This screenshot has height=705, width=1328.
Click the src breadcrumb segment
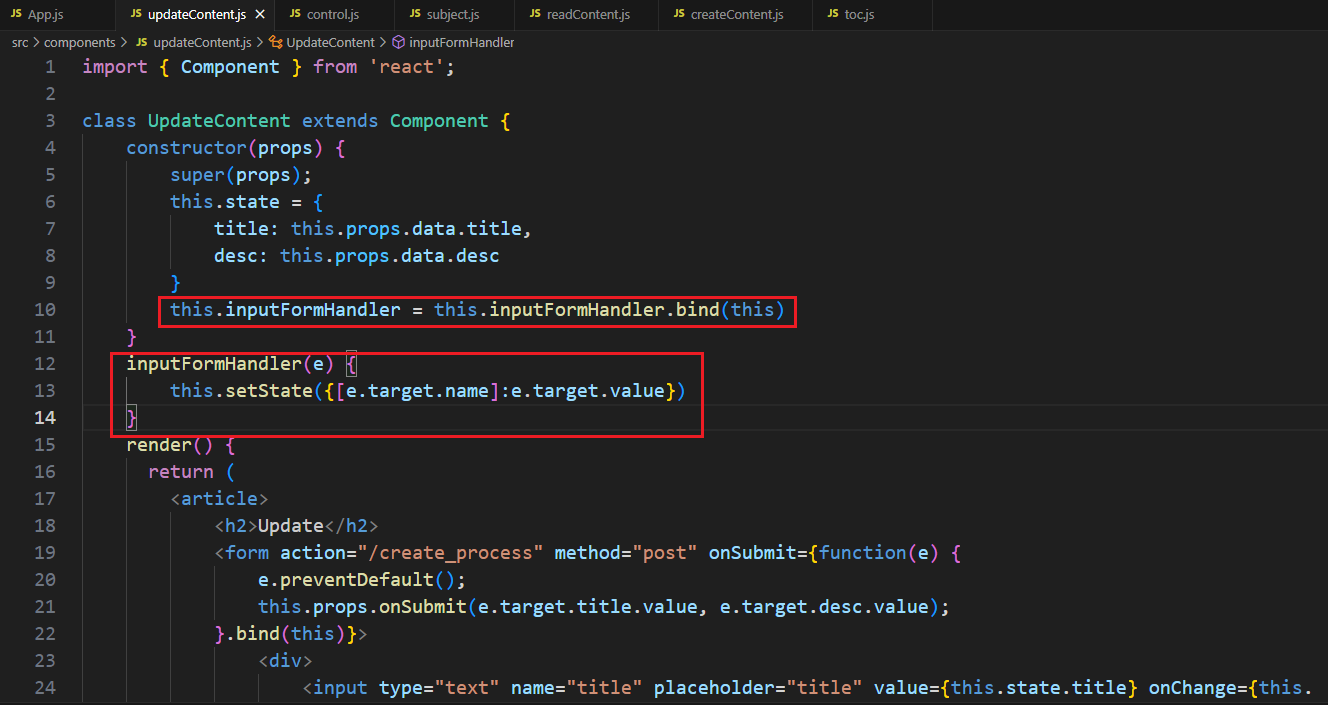tap(20, 43)
